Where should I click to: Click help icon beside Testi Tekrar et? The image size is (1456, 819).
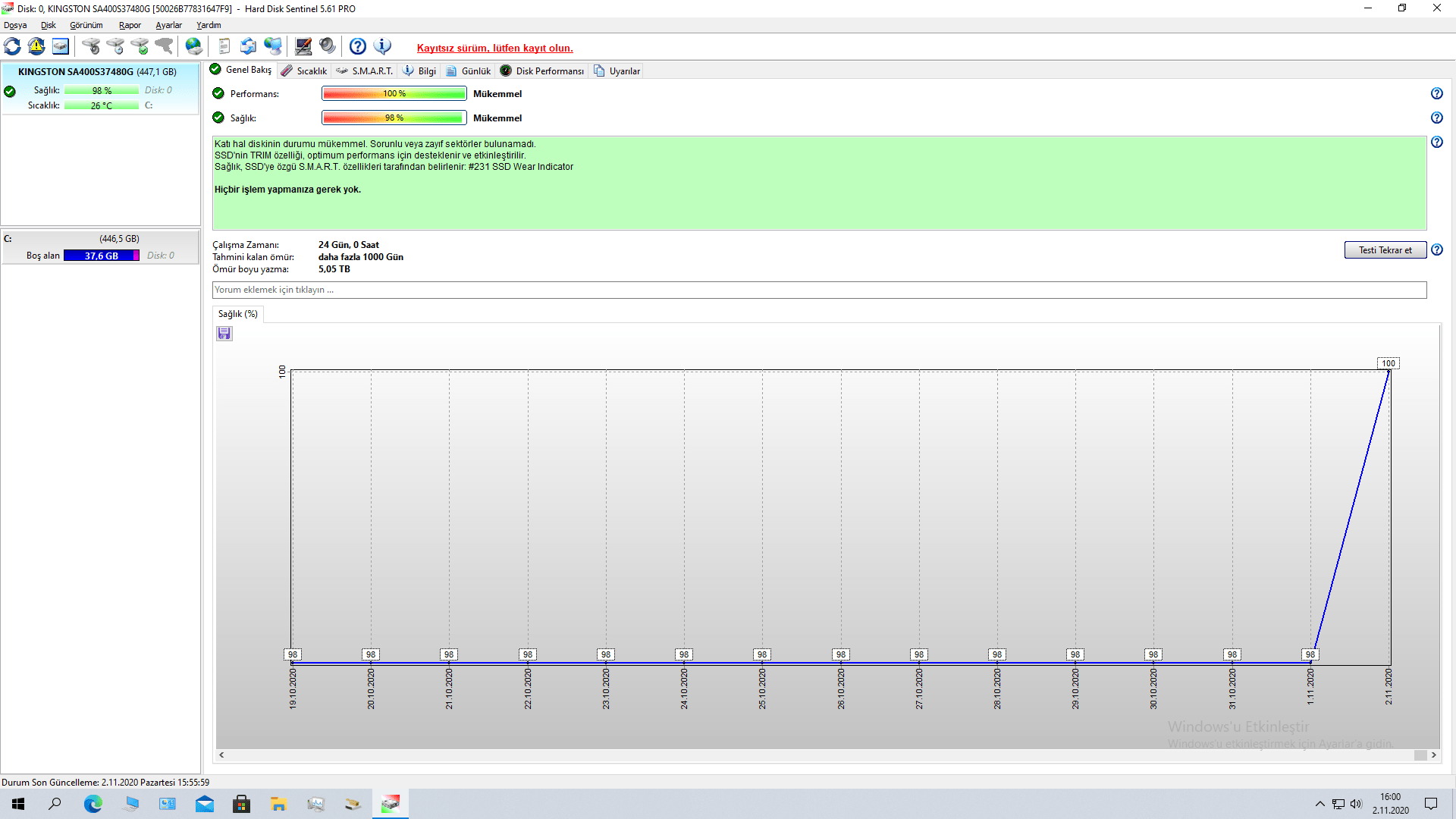1436,250
